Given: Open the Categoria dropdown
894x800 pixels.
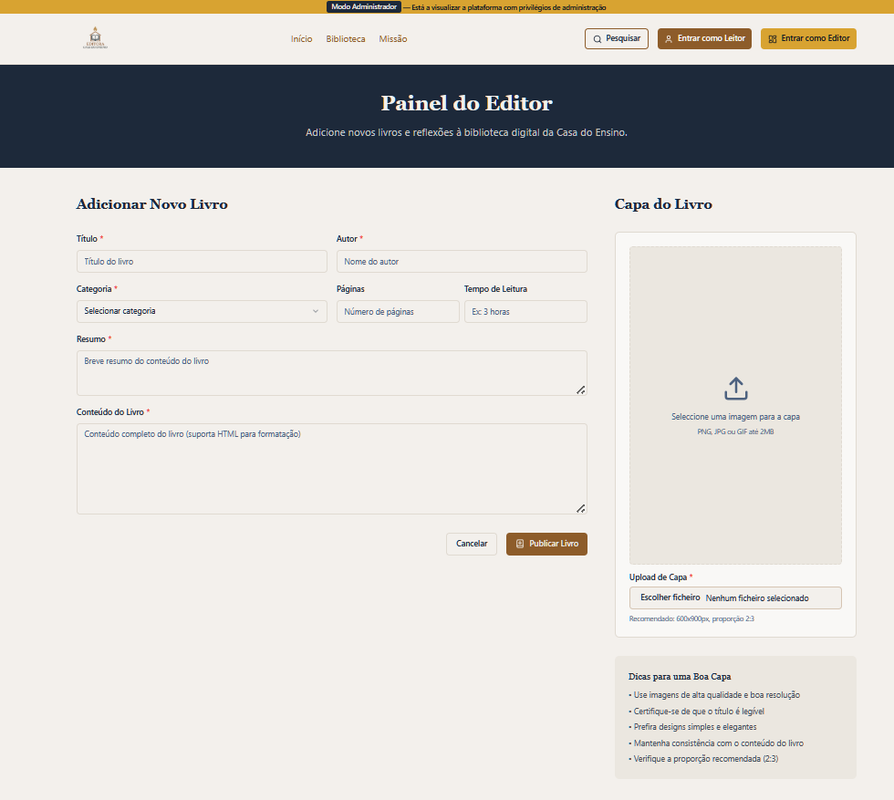Looking at the screenshot, I should [201, 311].
